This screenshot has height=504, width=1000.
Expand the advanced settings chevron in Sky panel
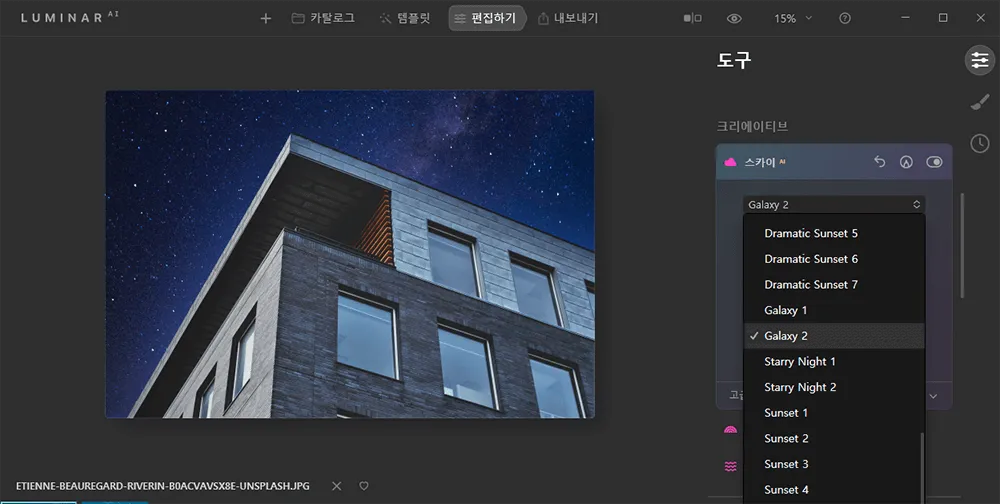click(x=933, y=396)
